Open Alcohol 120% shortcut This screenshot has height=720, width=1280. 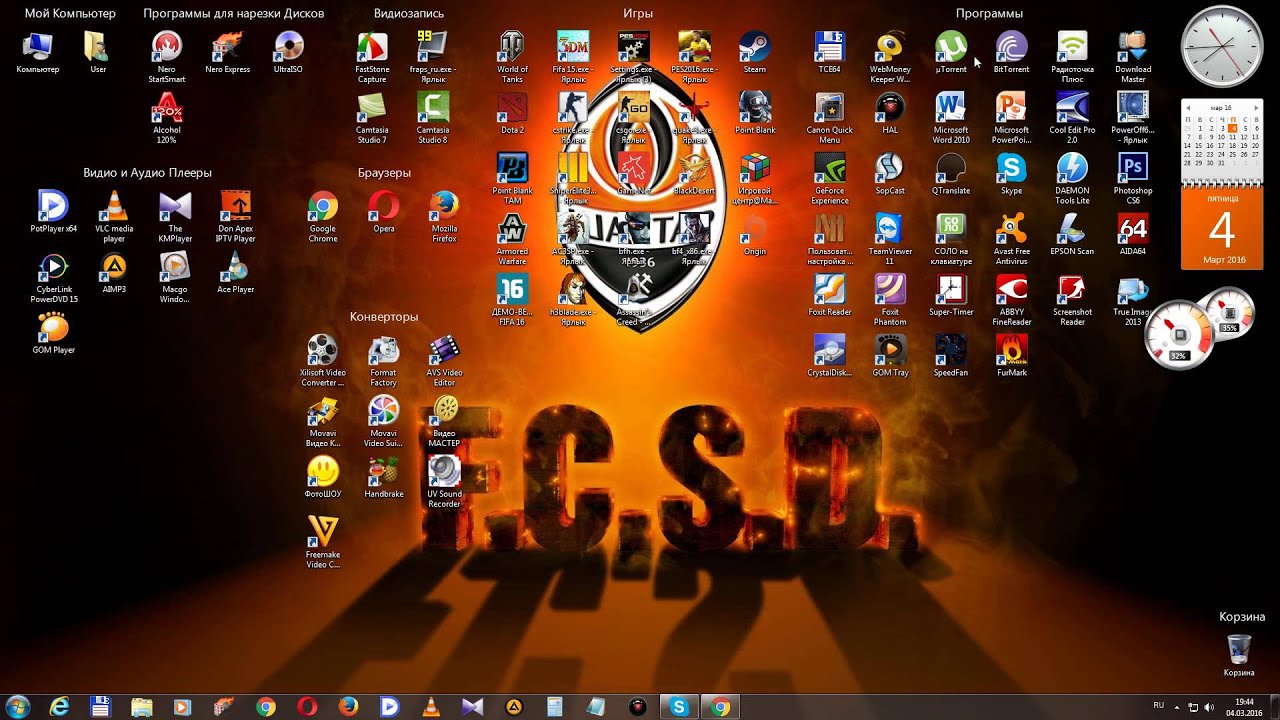[167, 118]
